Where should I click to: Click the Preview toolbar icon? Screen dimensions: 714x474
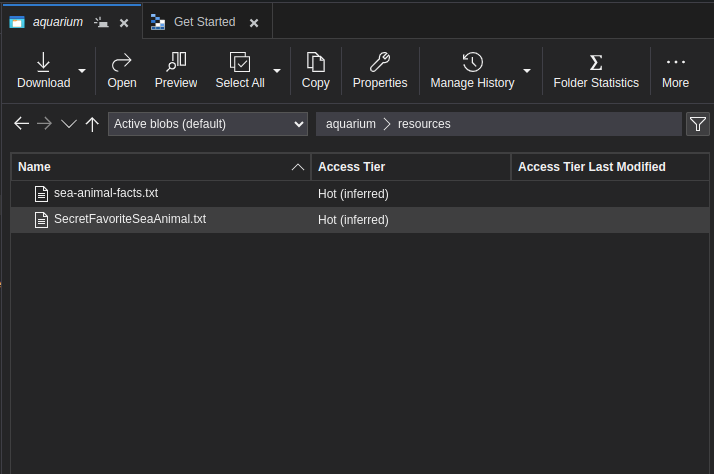click(x=176, y=63)
